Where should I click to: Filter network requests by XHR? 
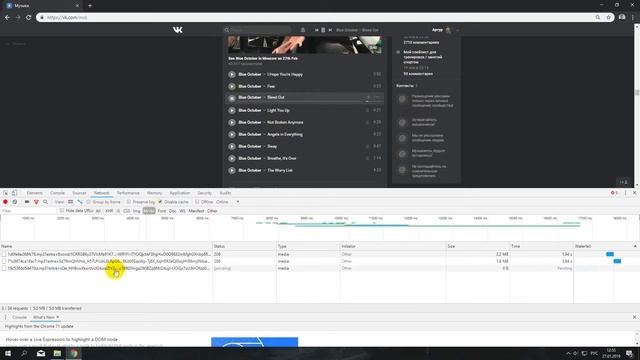pos(109,211)
